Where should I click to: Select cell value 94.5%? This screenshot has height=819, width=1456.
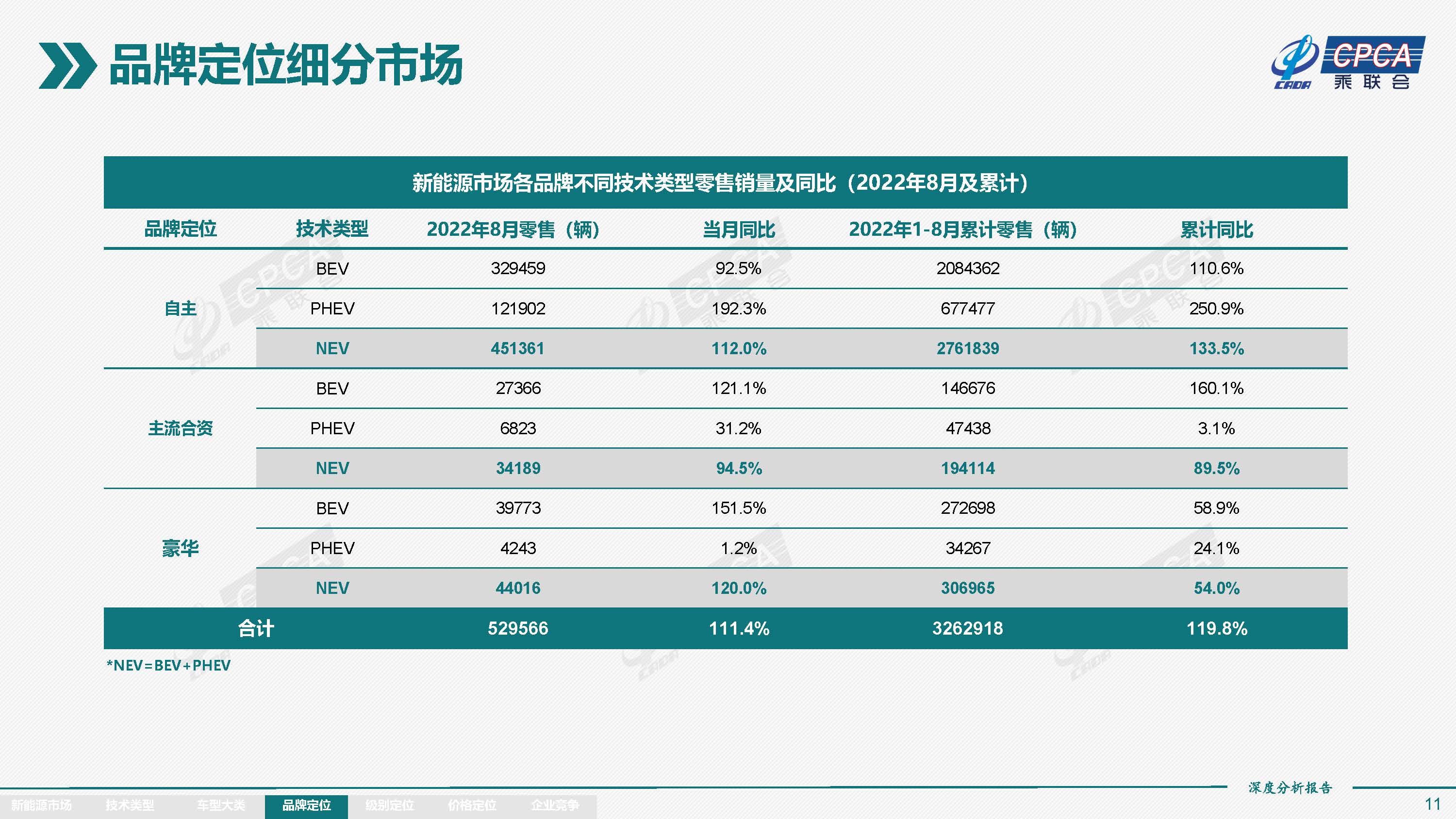(x=739, y=468)
